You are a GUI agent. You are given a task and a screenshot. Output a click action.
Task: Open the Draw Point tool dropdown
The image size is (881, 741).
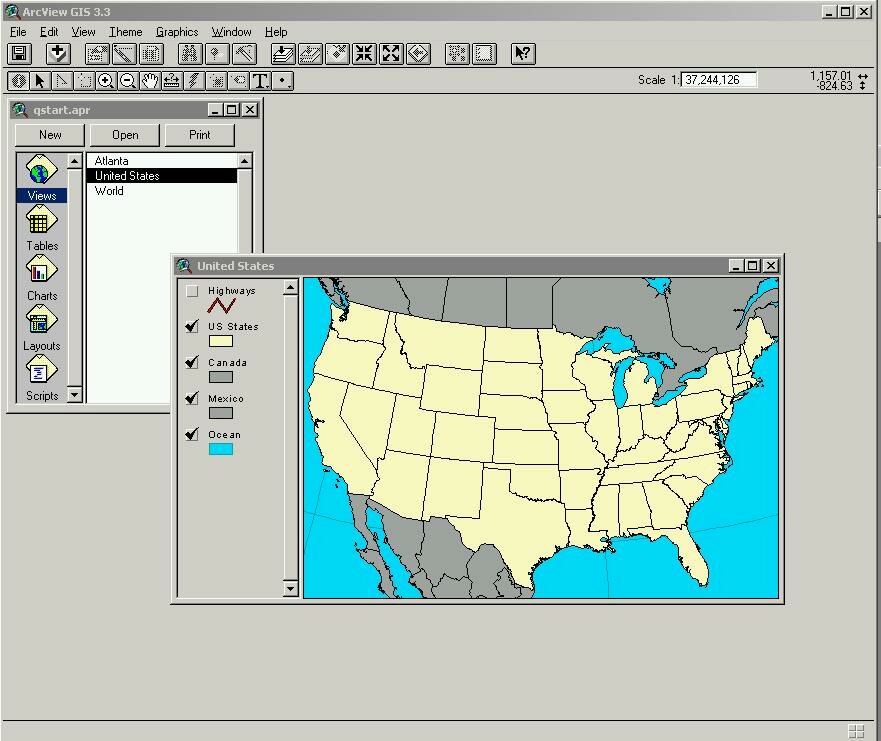click(x=282, y=81)
